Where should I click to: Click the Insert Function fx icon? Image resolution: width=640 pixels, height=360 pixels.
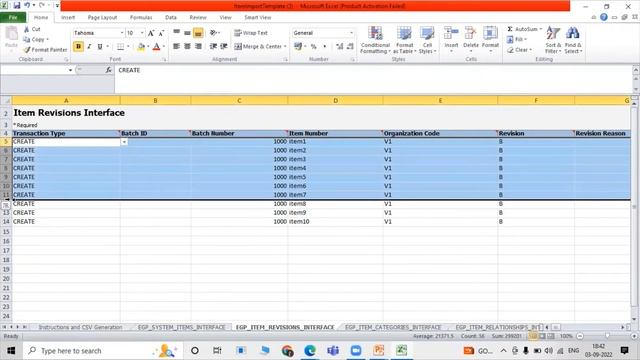pos(109,70)
